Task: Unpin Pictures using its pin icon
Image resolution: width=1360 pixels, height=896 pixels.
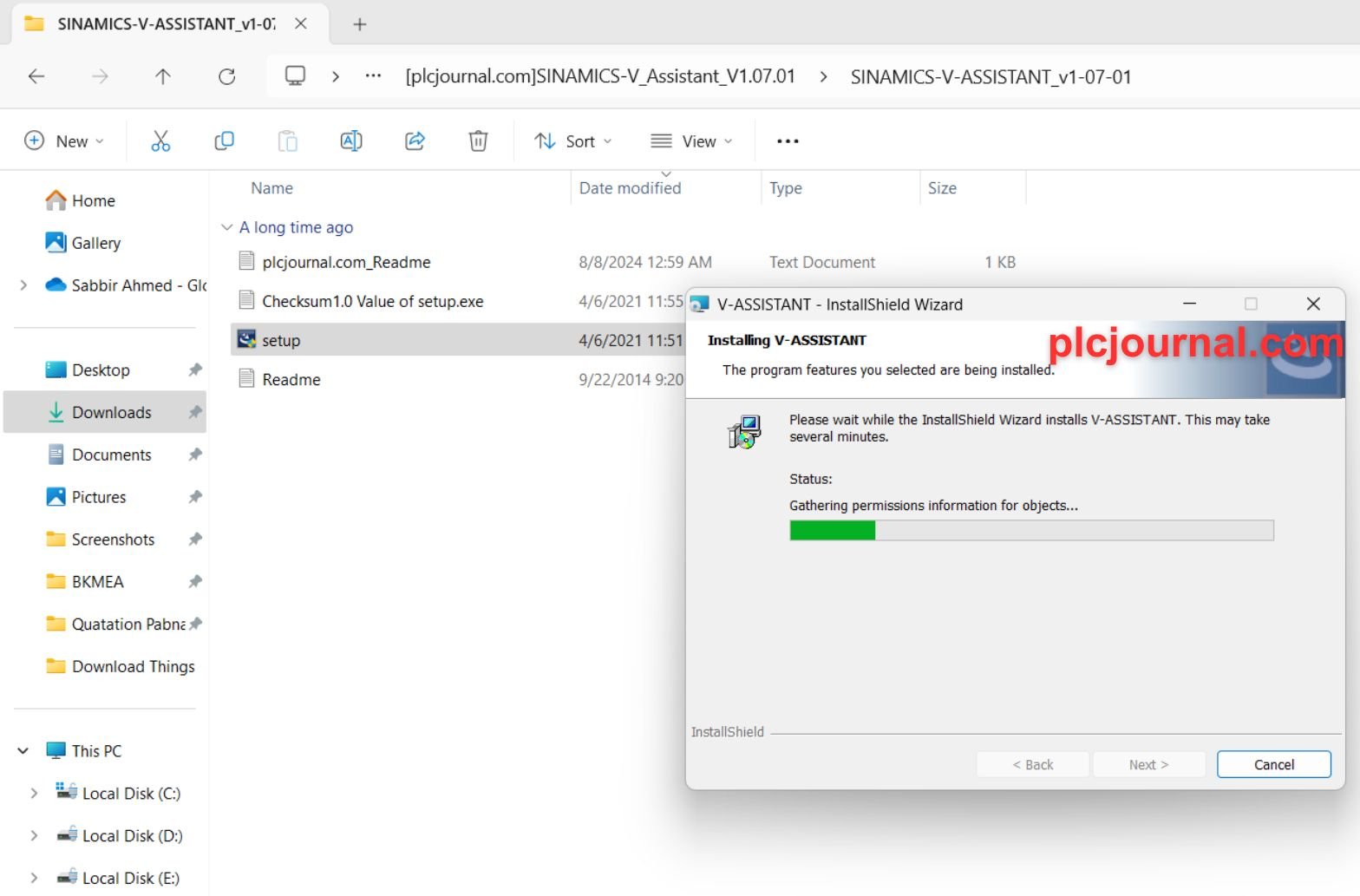Action: point(195,497)
